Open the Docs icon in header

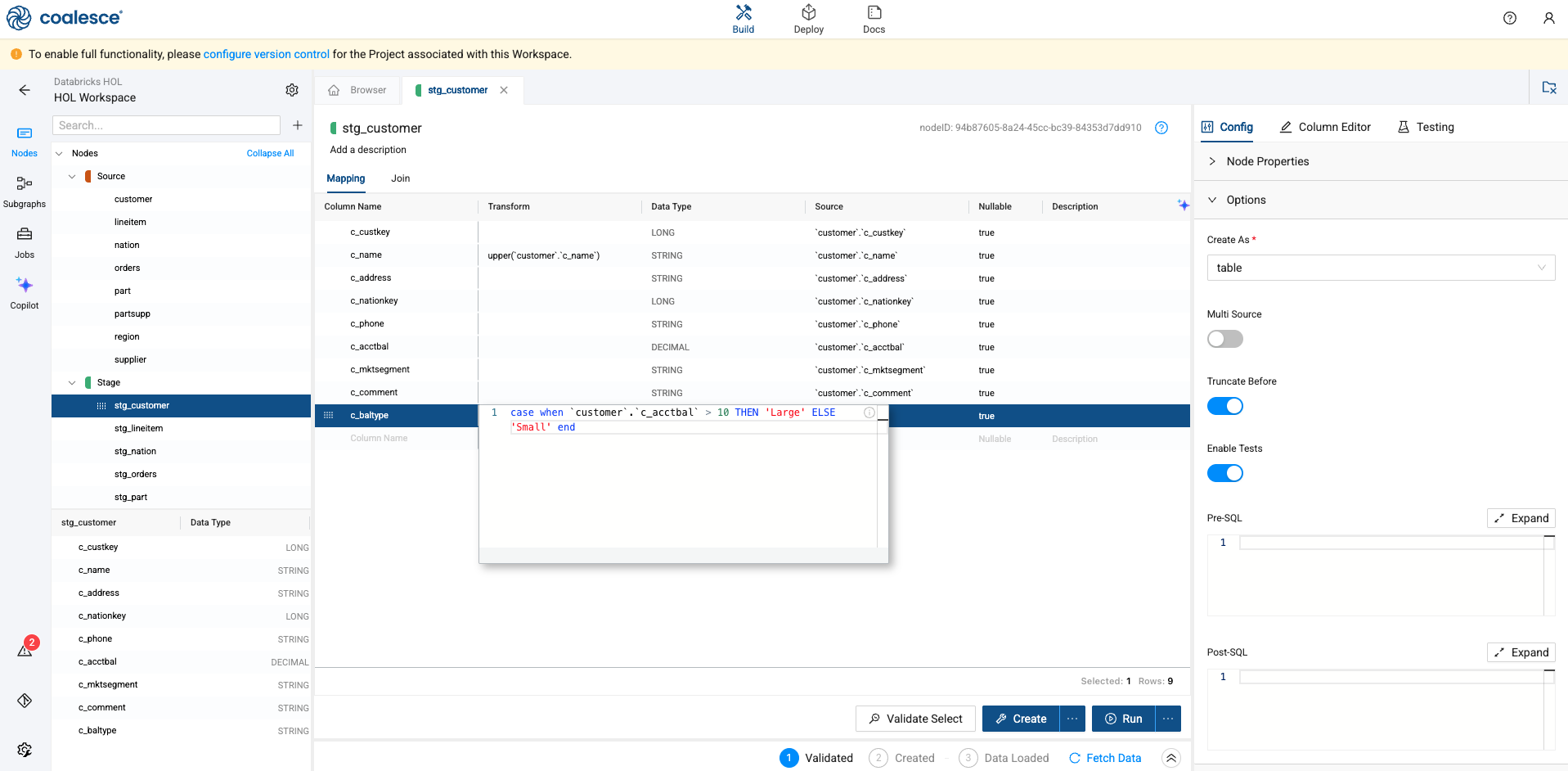click(874, 12)
